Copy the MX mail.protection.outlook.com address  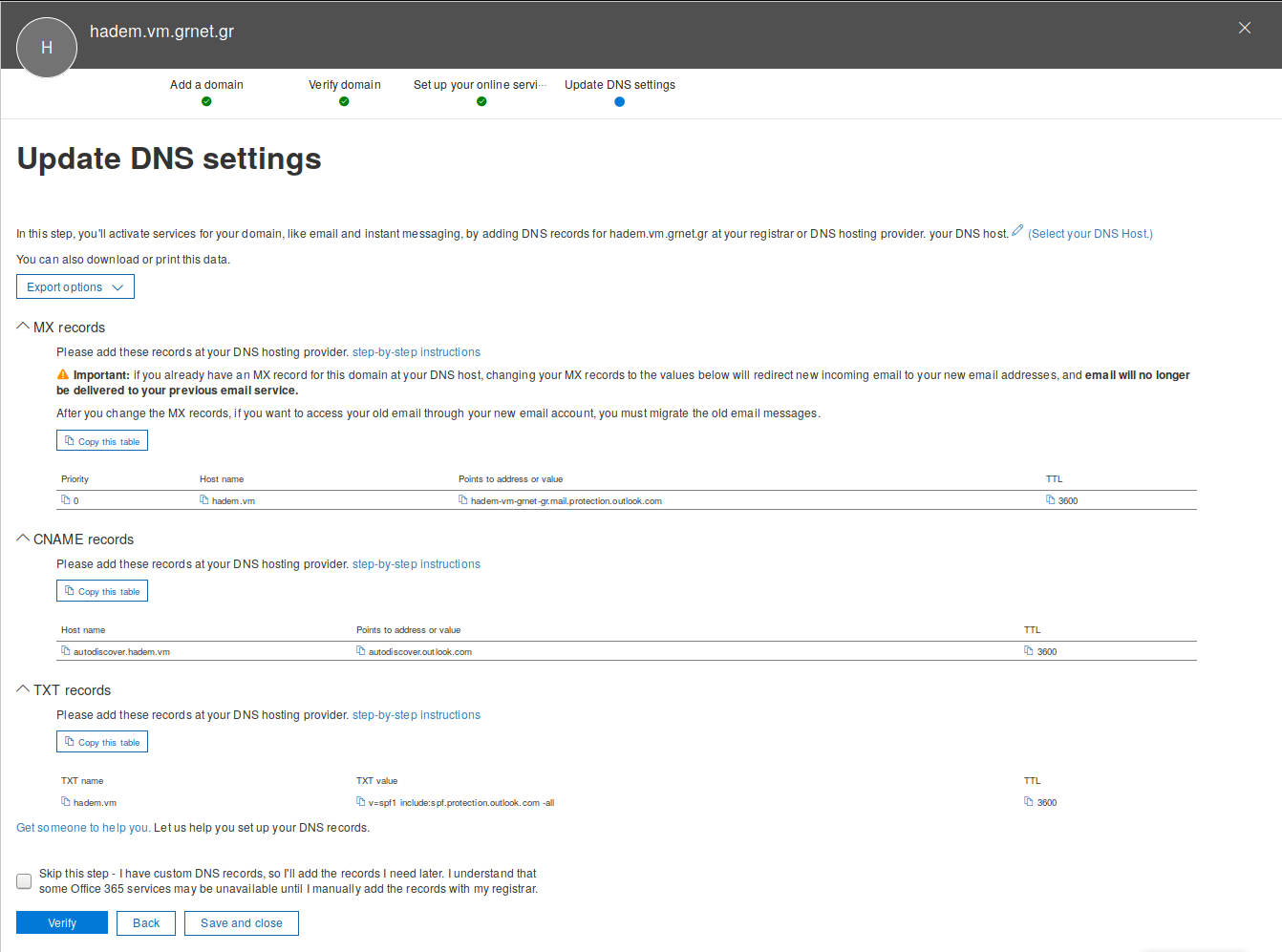click(x=462, y=500)
